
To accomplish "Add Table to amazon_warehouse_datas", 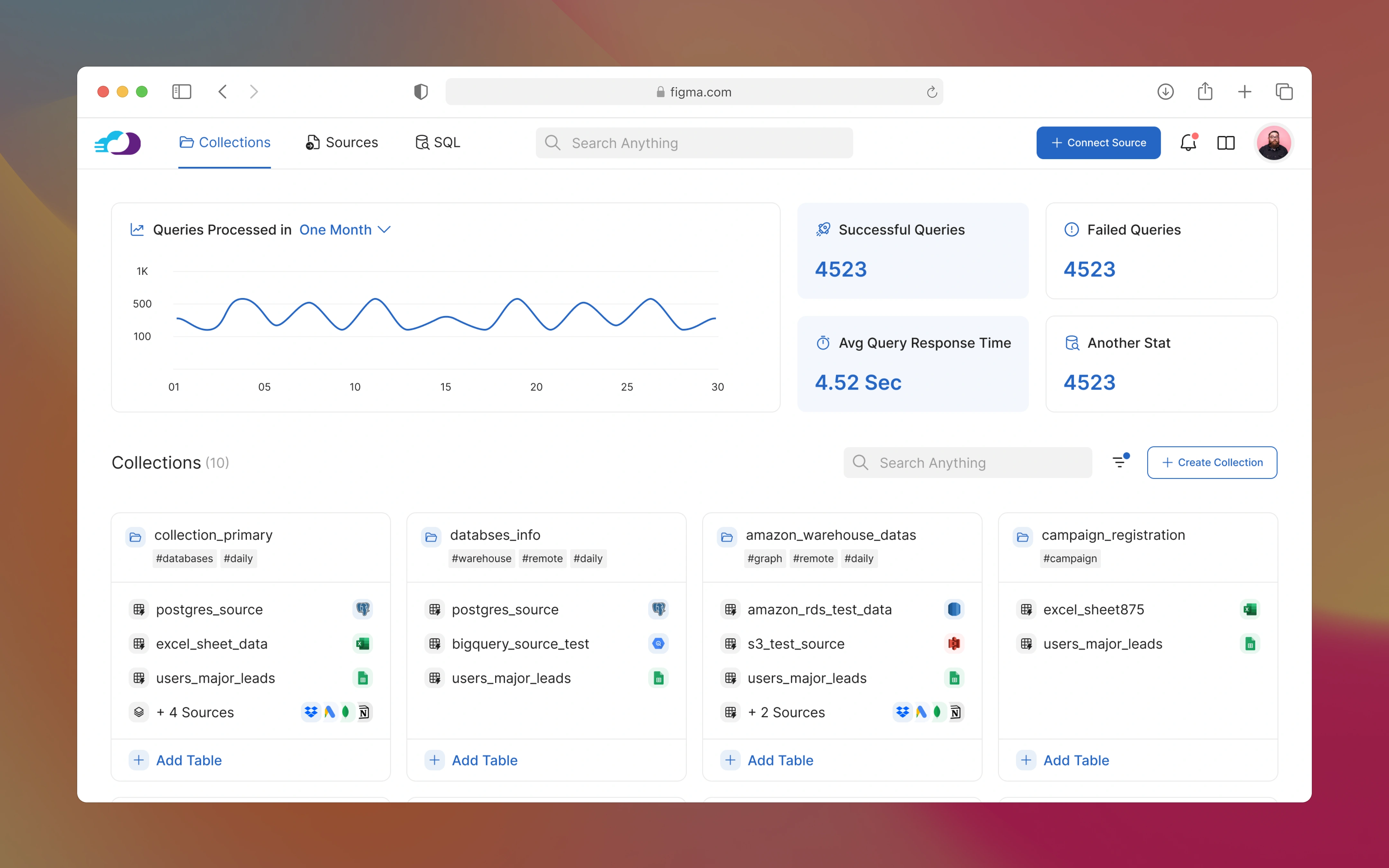I will (x=767, y=760).
